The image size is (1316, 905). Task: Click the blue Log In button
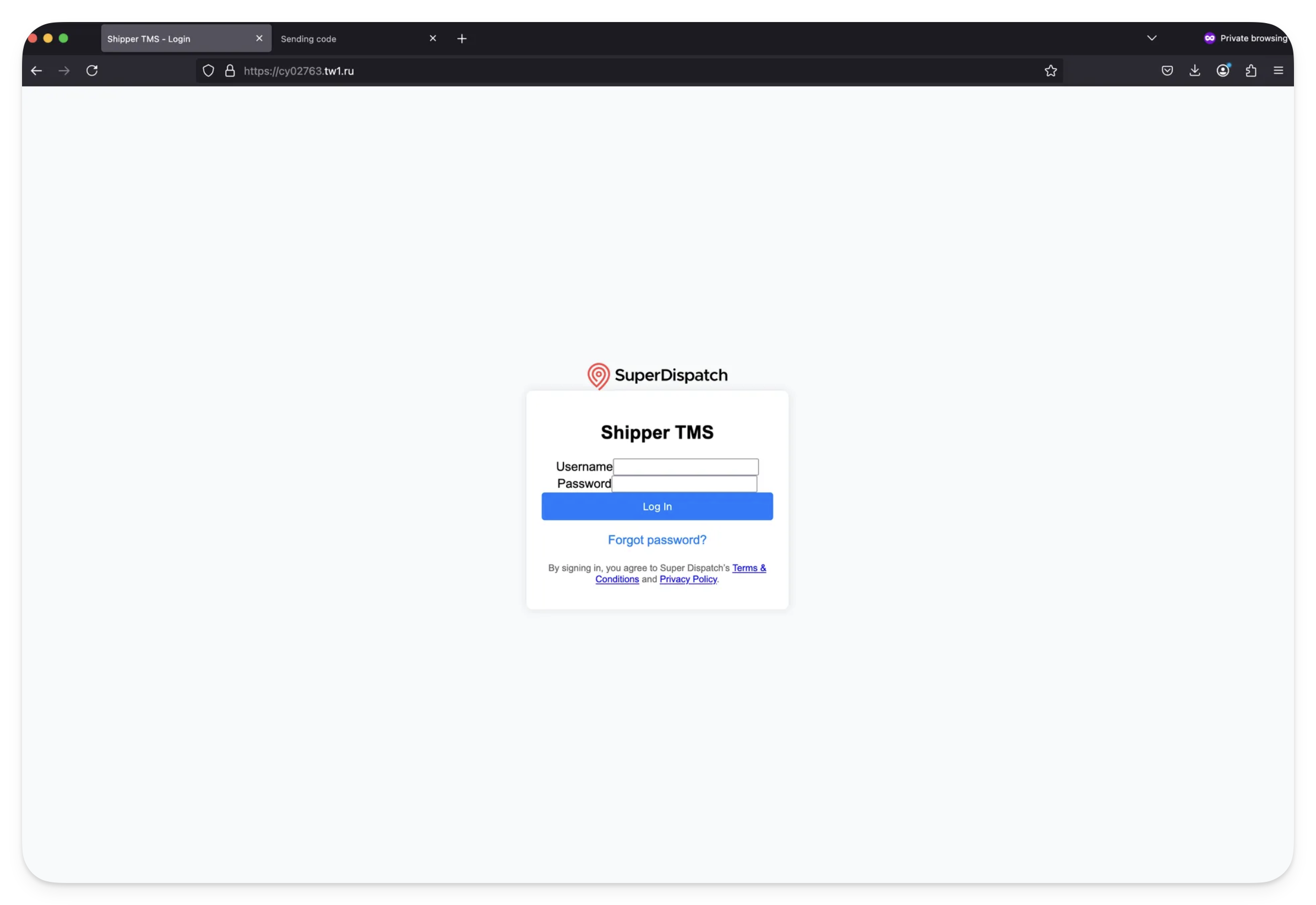click(657, 506)
